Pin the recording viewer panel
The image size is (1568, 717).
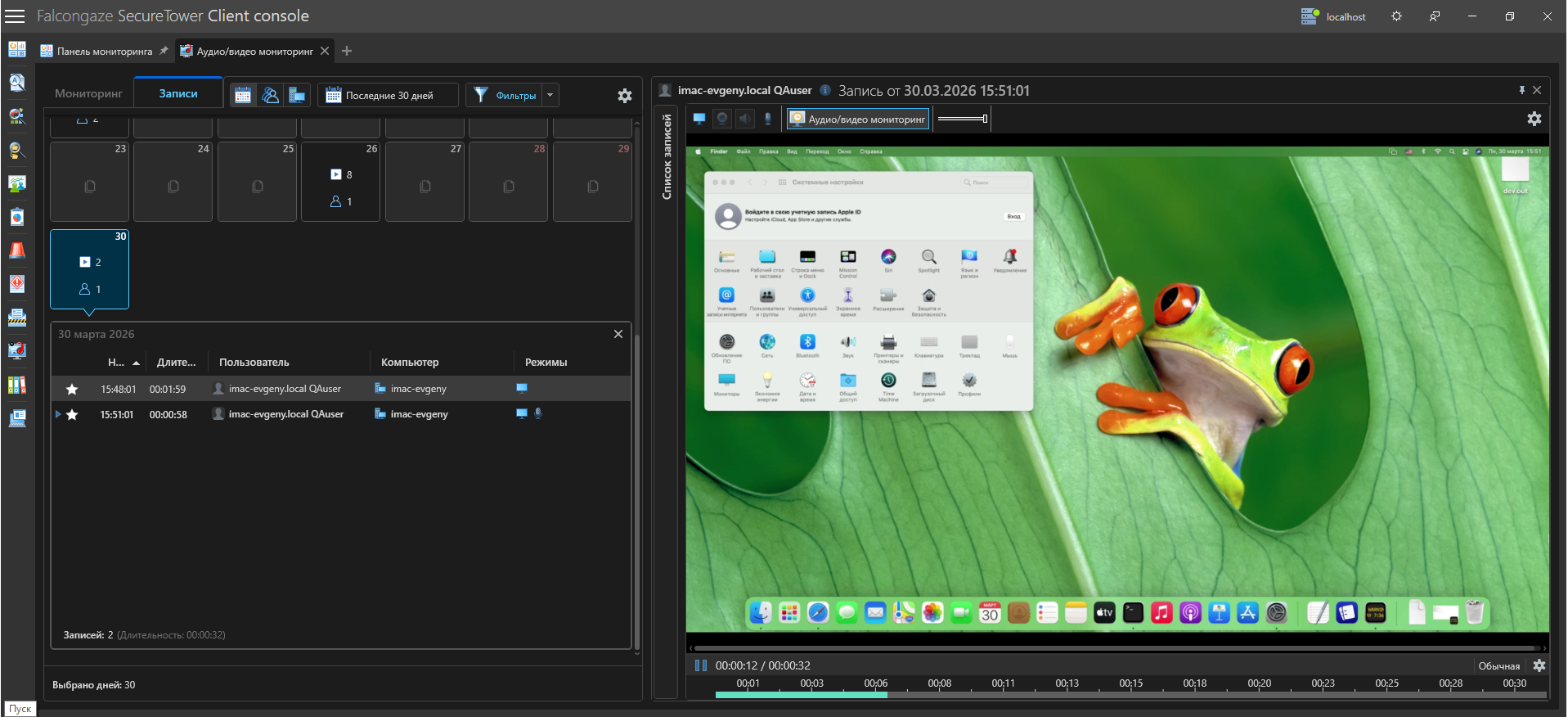pos(1521,90)
